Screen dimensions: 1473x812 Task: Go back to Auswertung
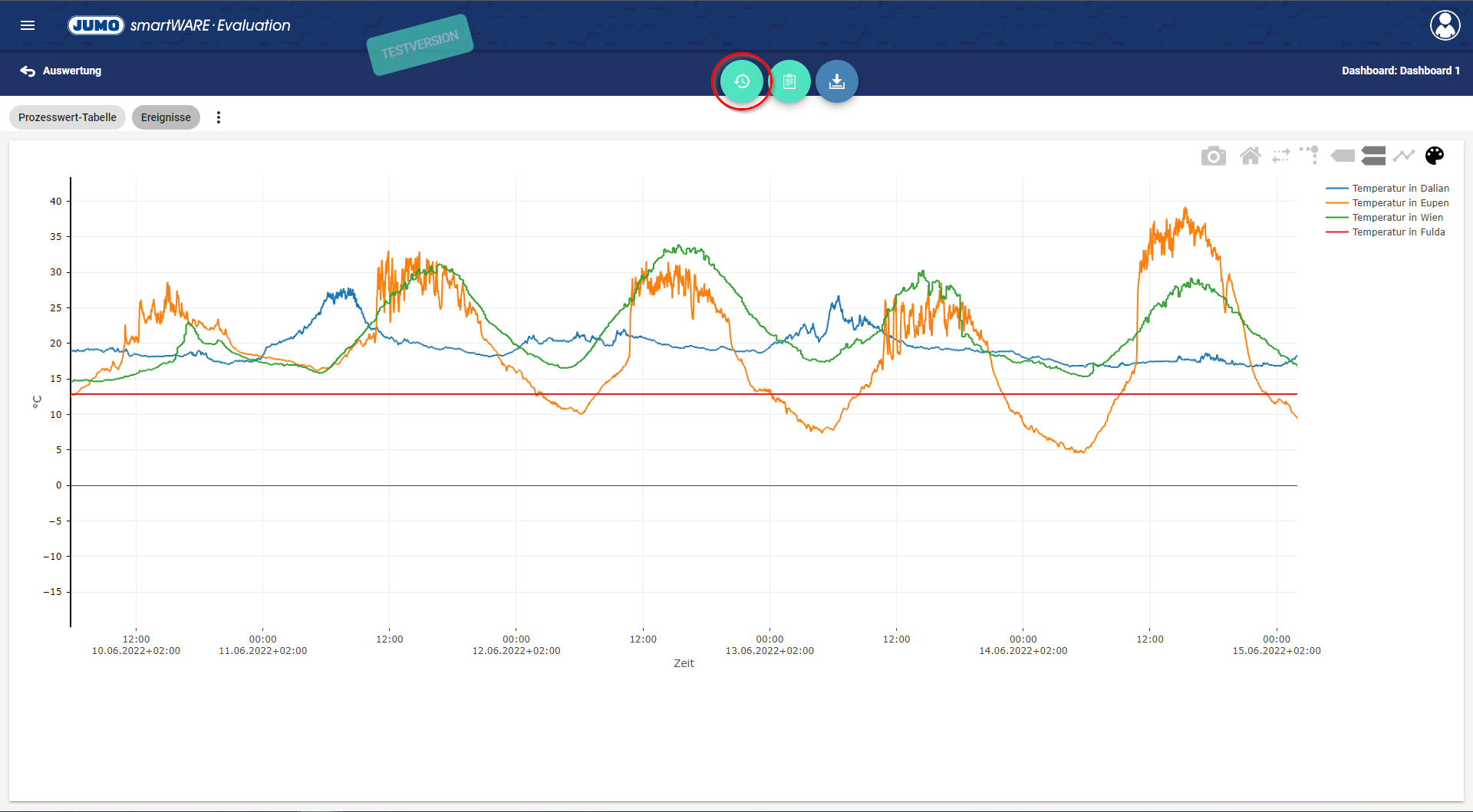pos(61,71)
